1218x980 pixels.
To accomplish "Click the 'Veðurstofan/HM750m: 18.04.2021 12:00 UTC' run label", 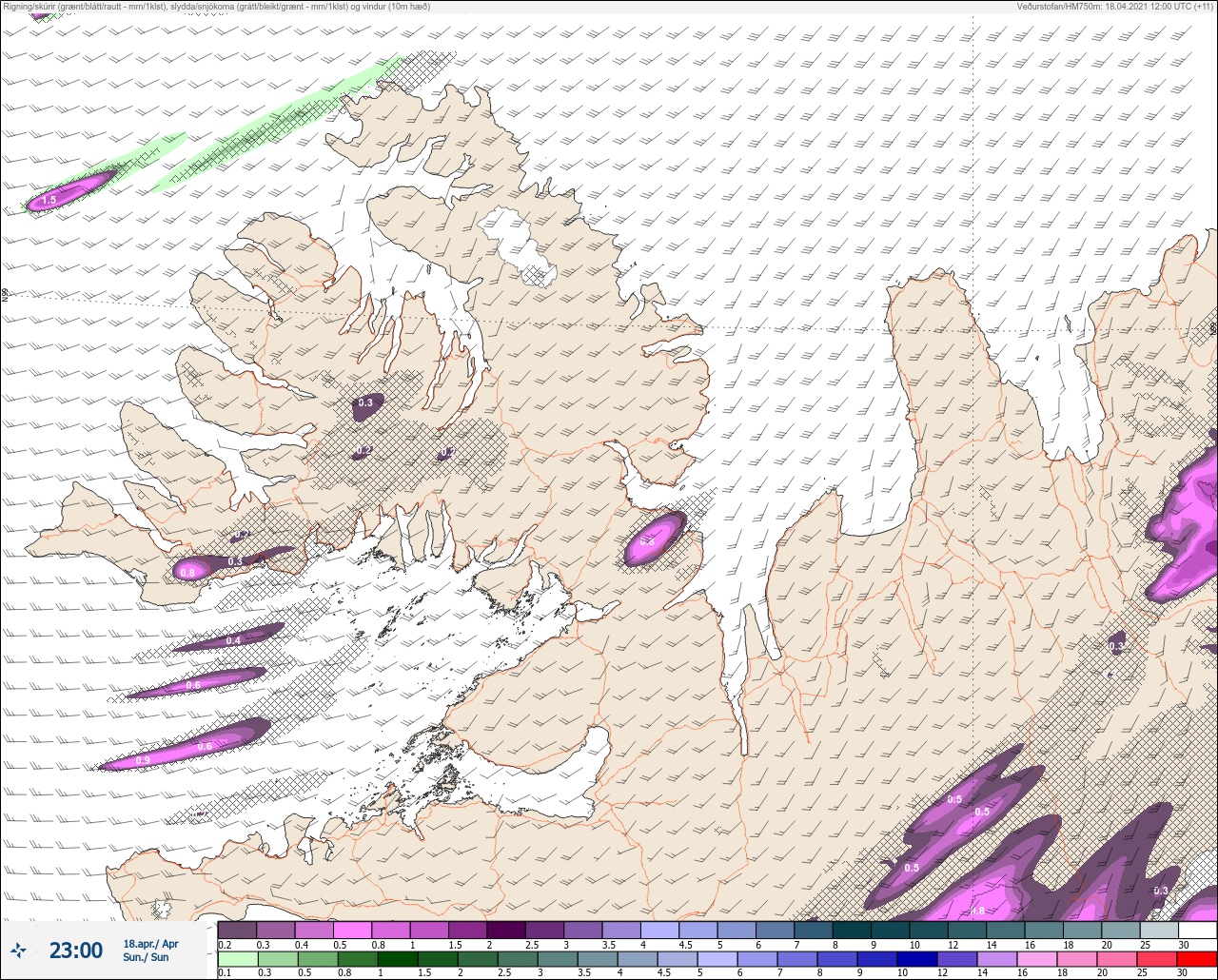I will coord(1115,7).
